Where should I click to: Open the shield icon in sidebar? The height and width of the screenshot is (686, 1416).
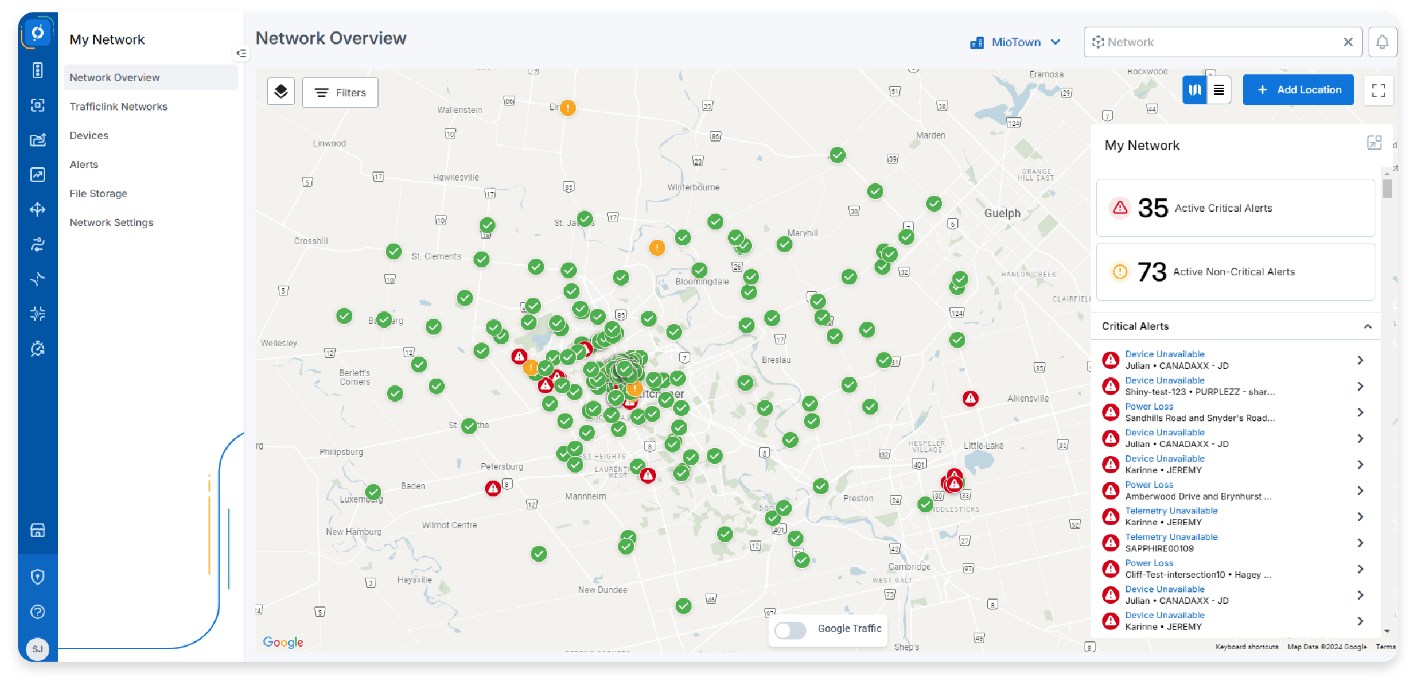click(x=38, y=577)
